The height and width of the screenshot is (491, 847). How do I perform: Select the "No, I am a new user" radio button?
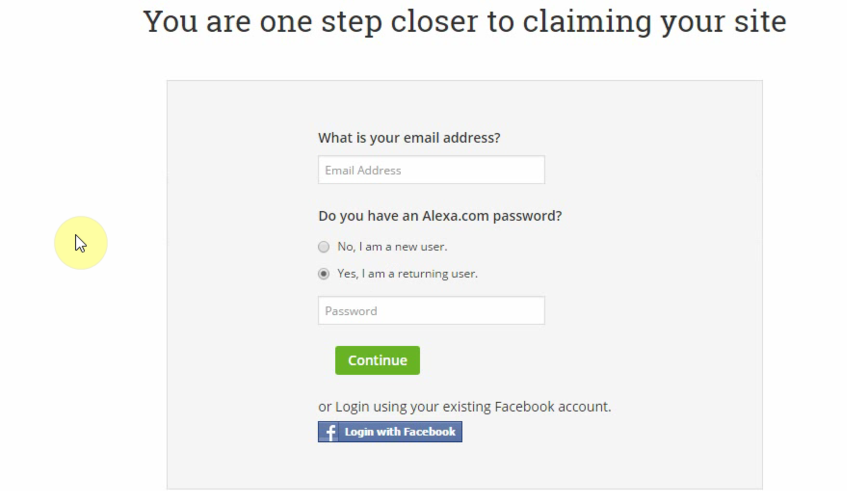click(323, 247)
